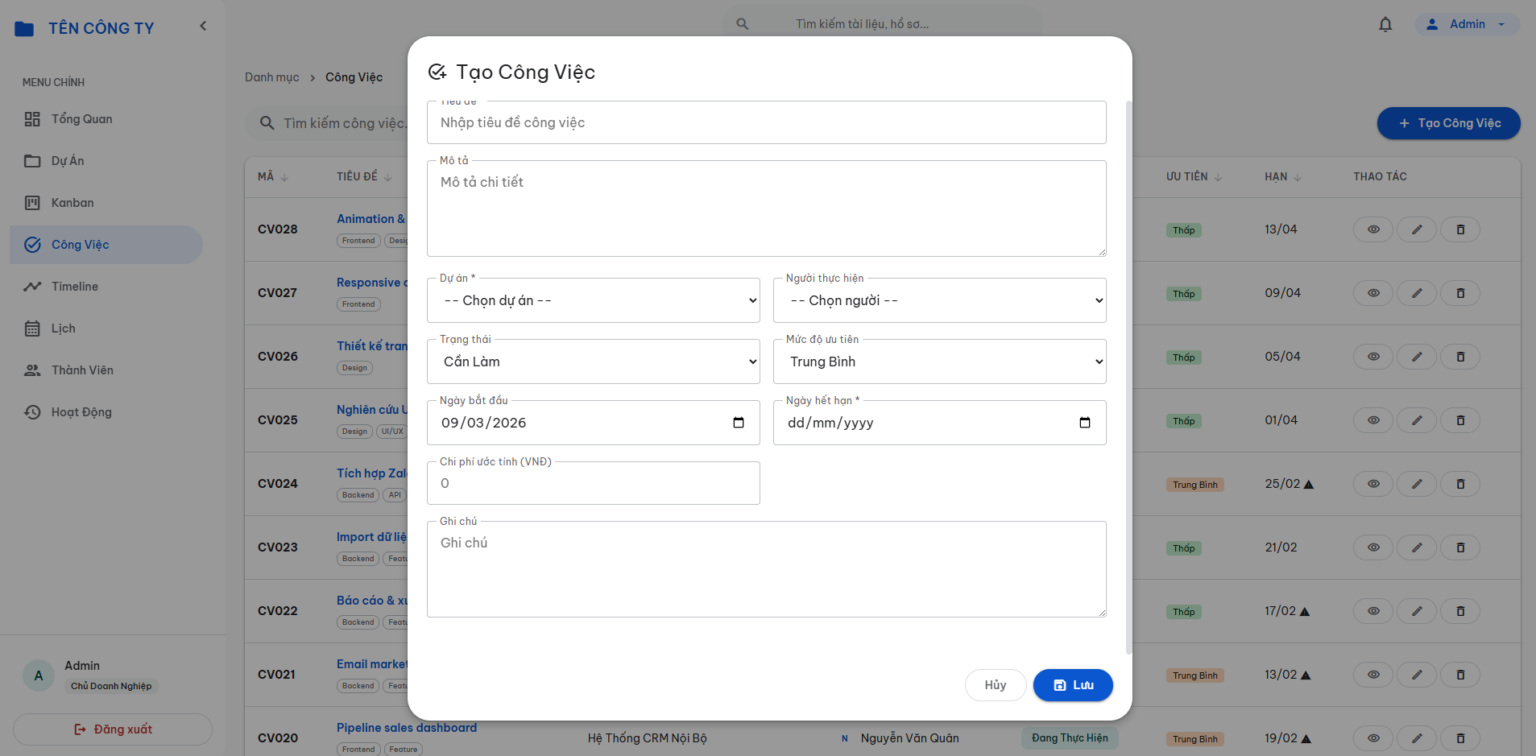Image resolution: width=1536 pixels, height=756 pixels.
Task: Open Timeline in the sidebar
Action: point(106,287)
